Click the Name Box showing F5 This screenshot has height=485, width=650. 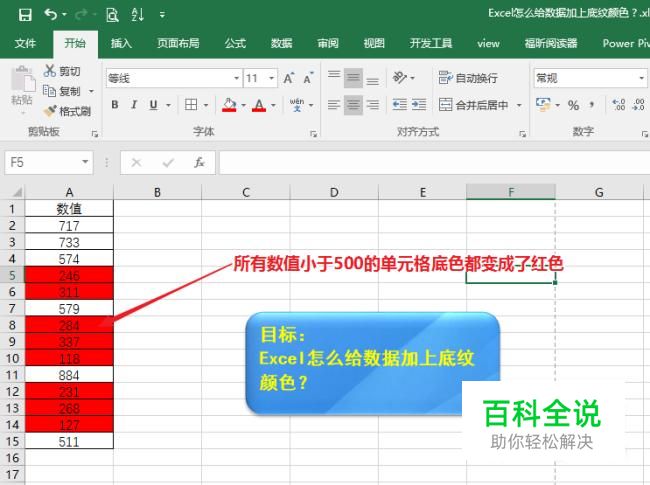click(x=49, y=162)
